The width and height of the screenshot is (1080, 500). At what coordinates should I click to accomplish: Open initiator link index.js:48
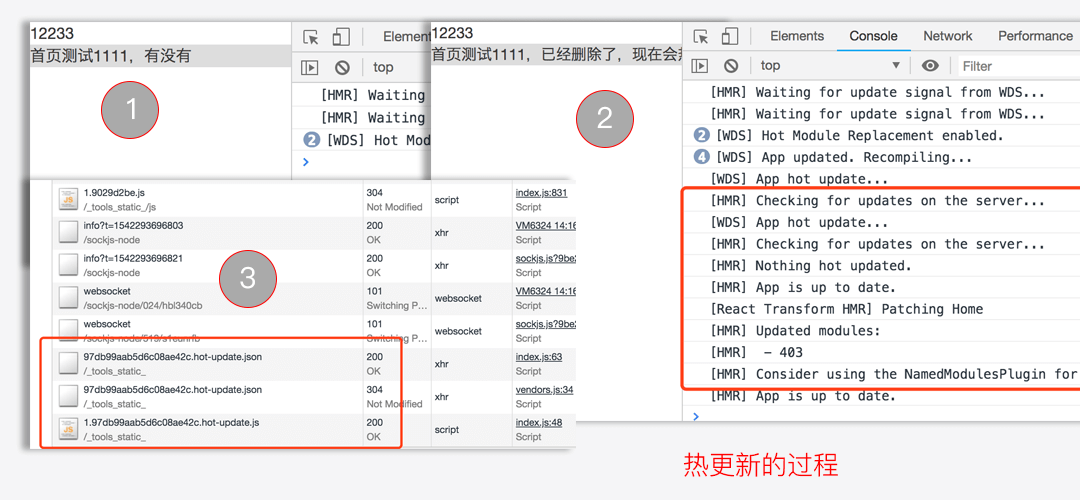(539, 422)
